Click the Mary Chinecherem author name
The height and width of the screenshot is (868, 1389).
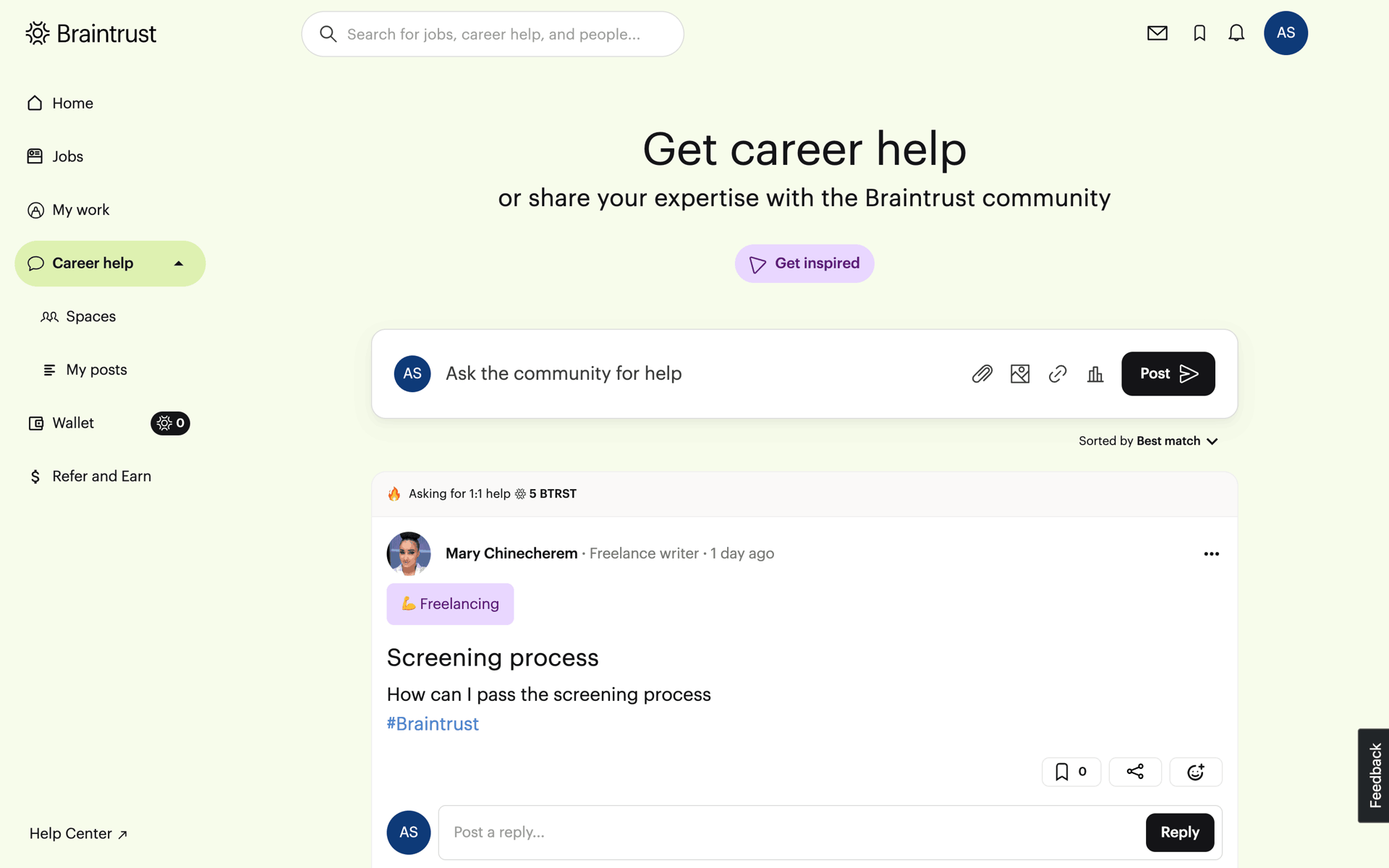[x=511, y=553]
